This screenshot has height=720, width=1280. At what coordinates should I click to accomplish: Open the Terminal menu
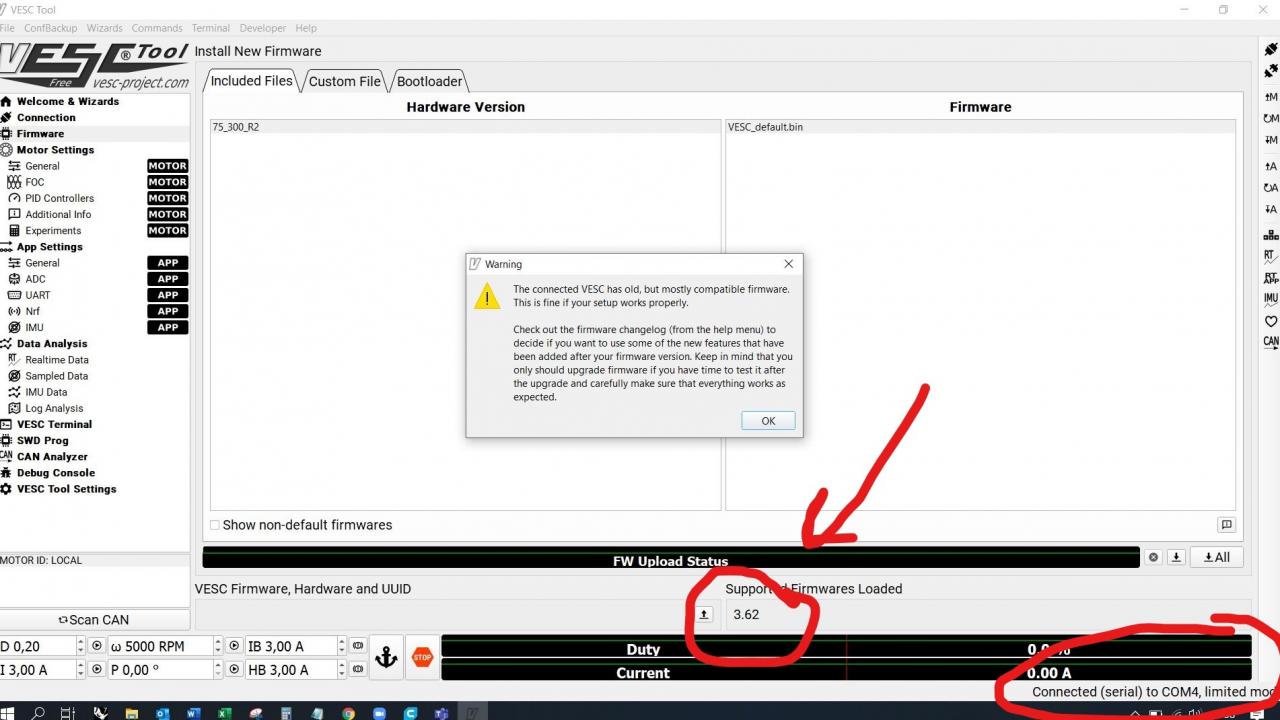210,28
